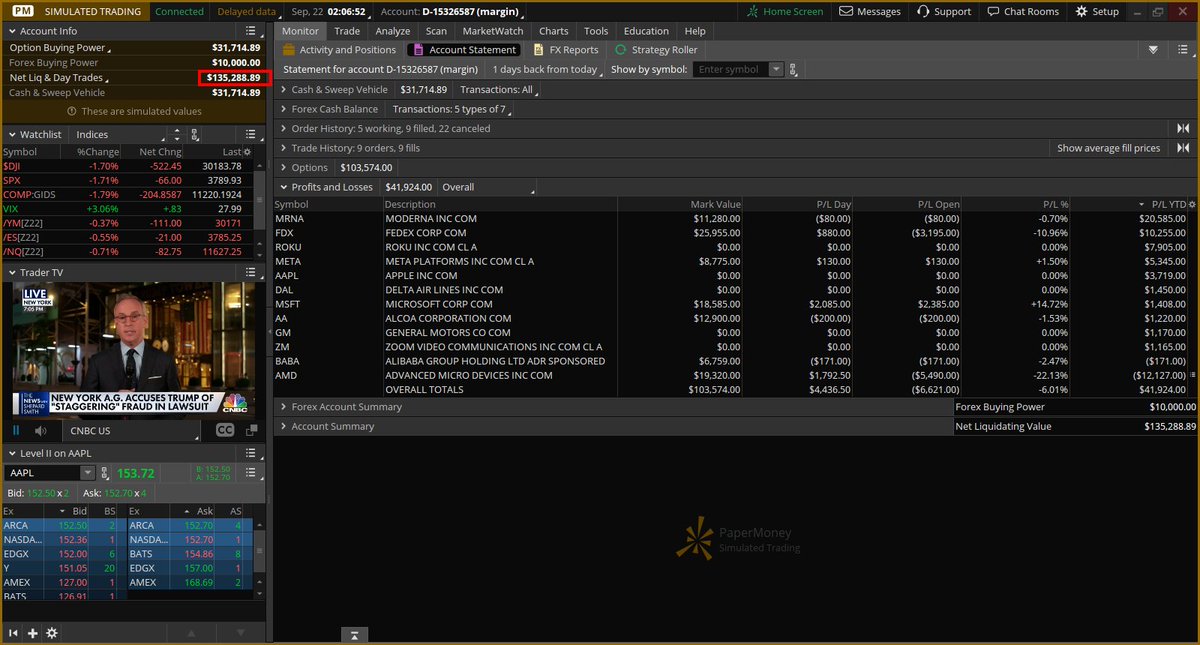Click the Enter symbol input field

(x=732, y=69)
